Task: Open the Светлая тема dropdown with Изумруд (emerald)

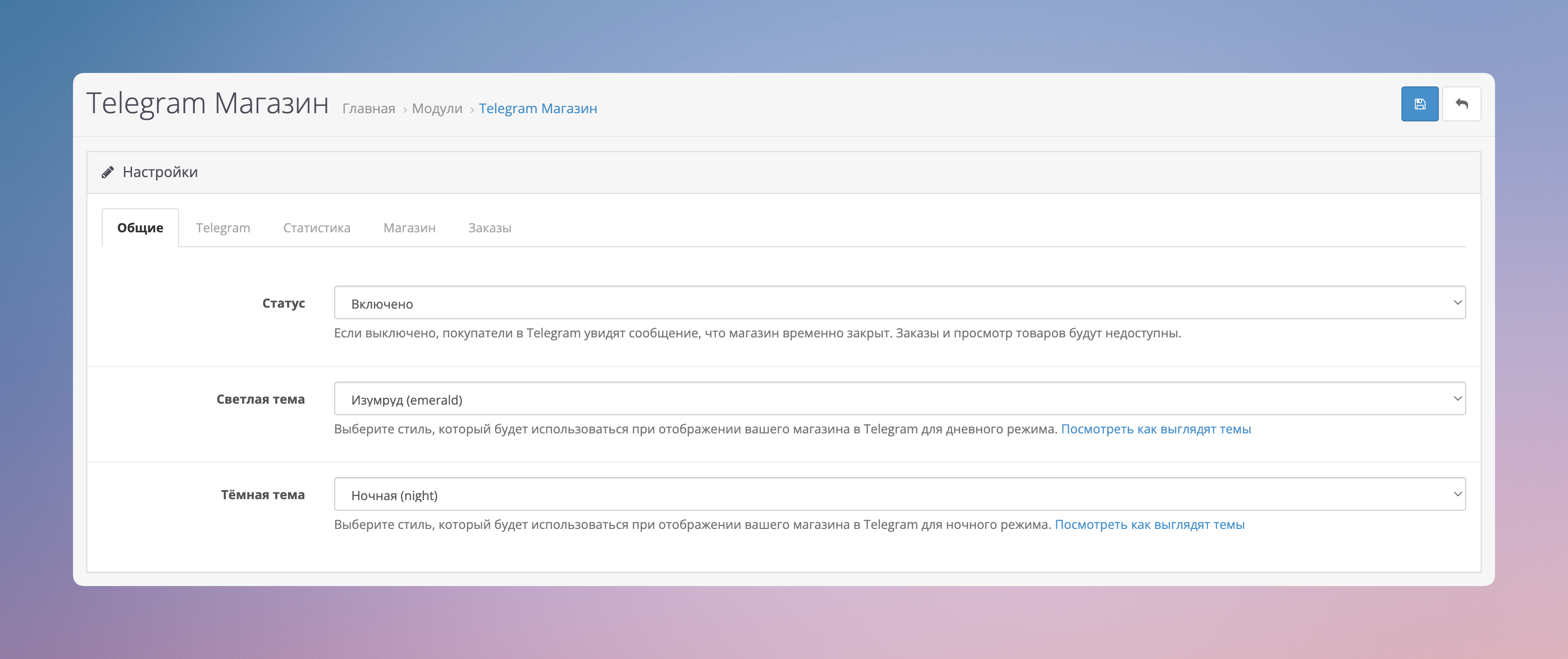Action: [x=900, y=398]
